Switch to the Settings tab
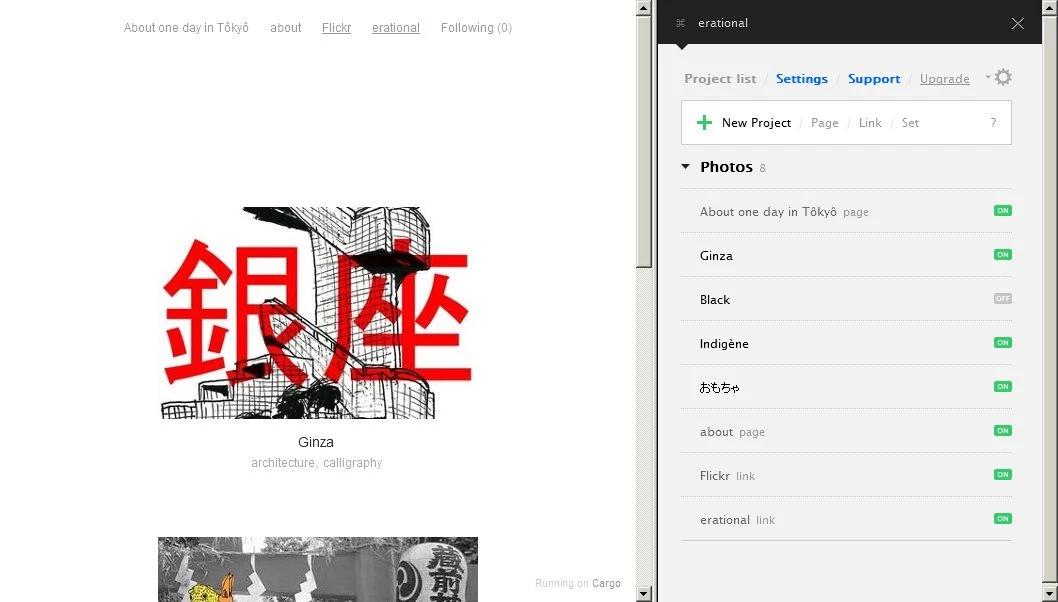 [801, 79]
